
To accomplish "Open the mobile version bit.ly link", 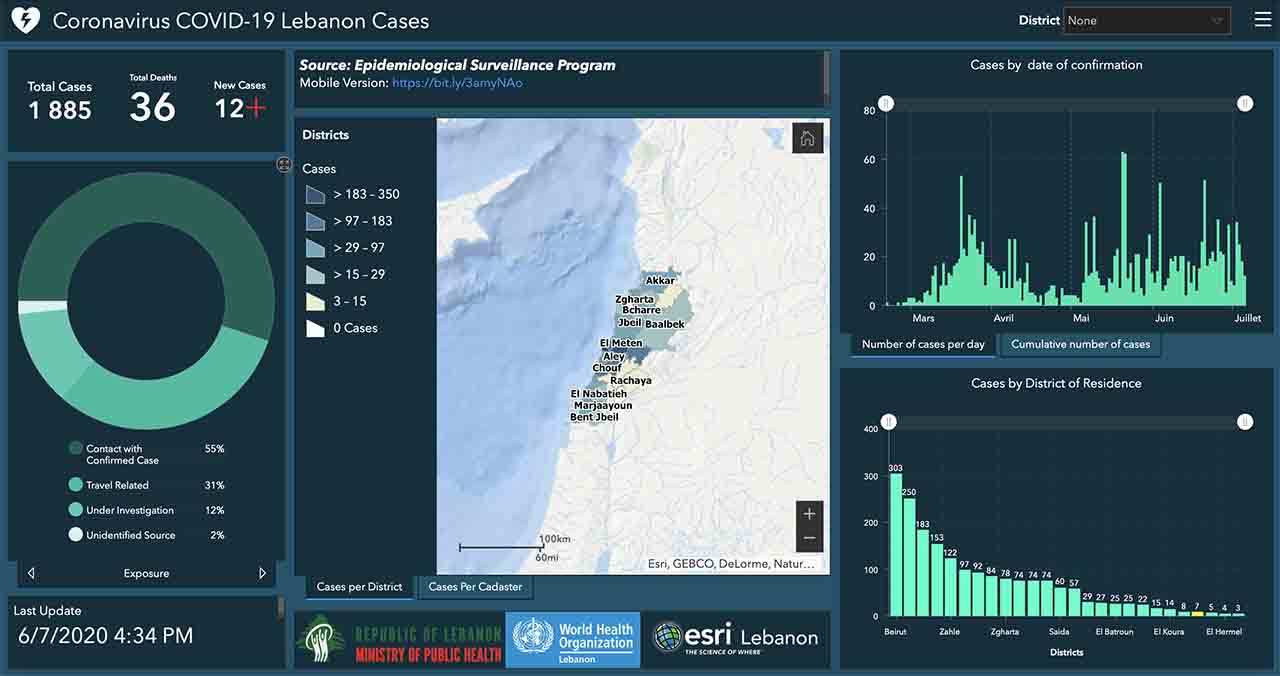I will 457,83.
